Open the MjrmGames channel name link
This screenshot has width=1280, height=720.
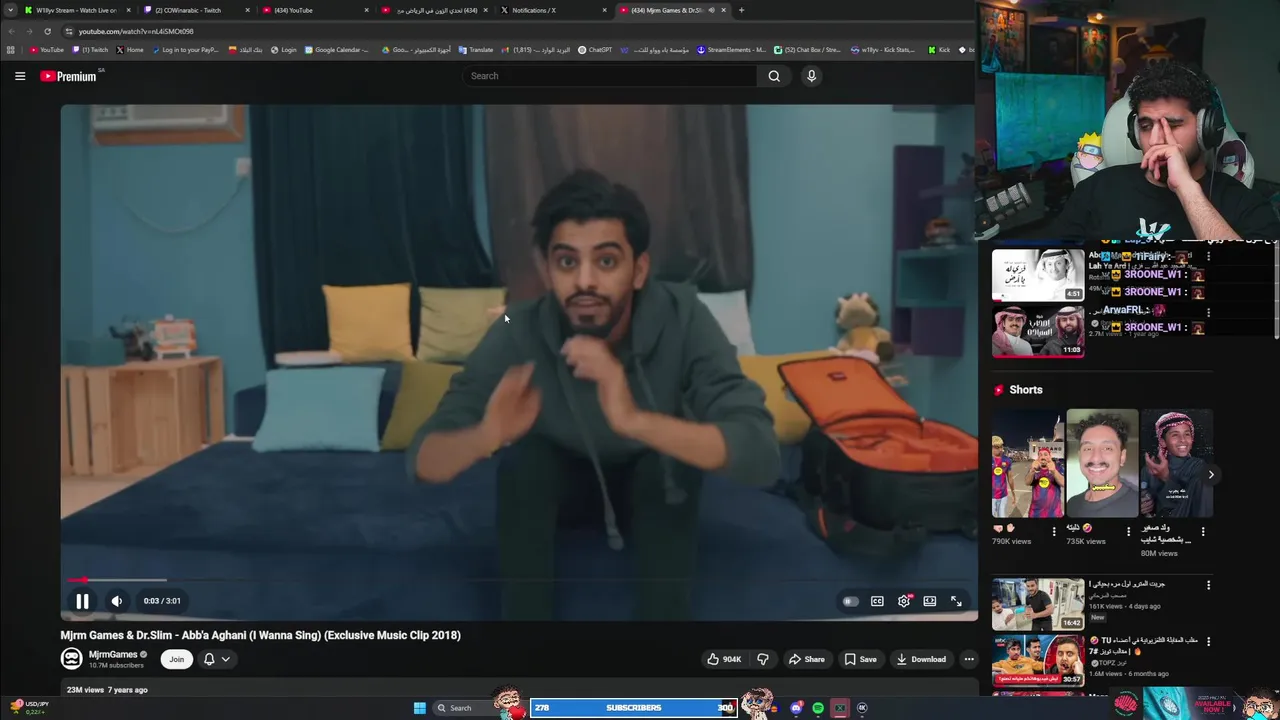[113, 655]
